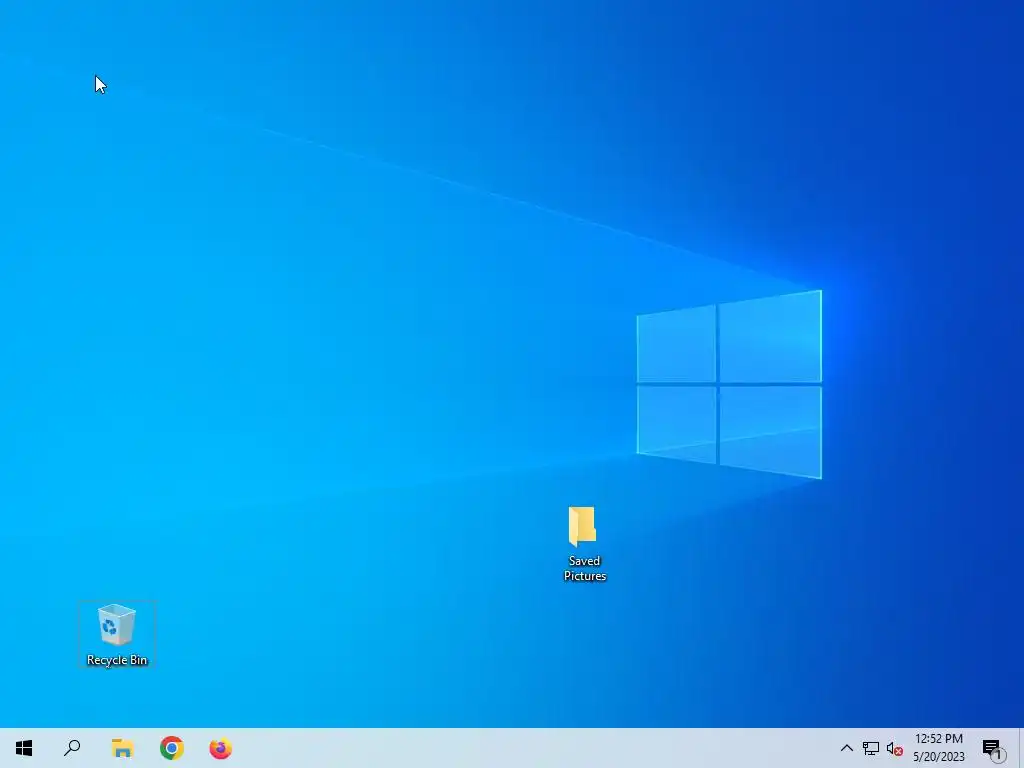Open the Action Center notifications
Screen dimensions: 1024x768
tap(993, 748)
